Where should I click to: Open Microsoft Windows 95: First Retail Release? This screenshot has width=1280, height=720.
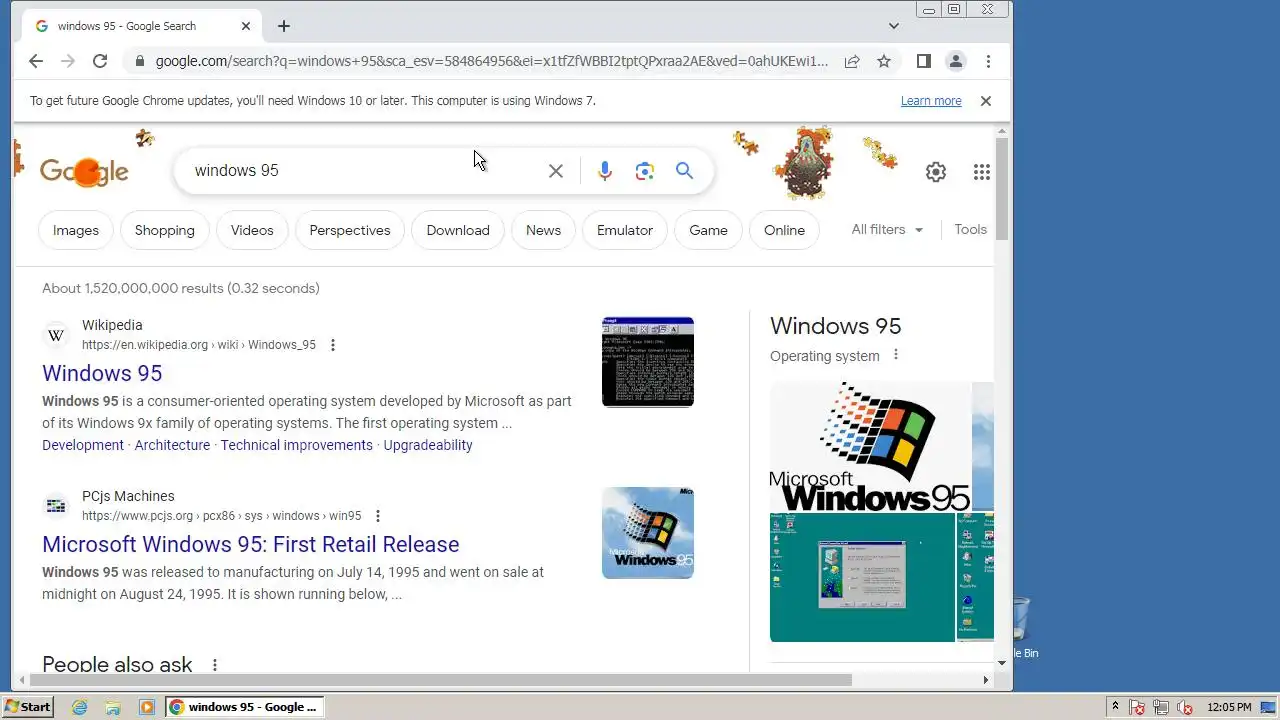click(251, 544)
